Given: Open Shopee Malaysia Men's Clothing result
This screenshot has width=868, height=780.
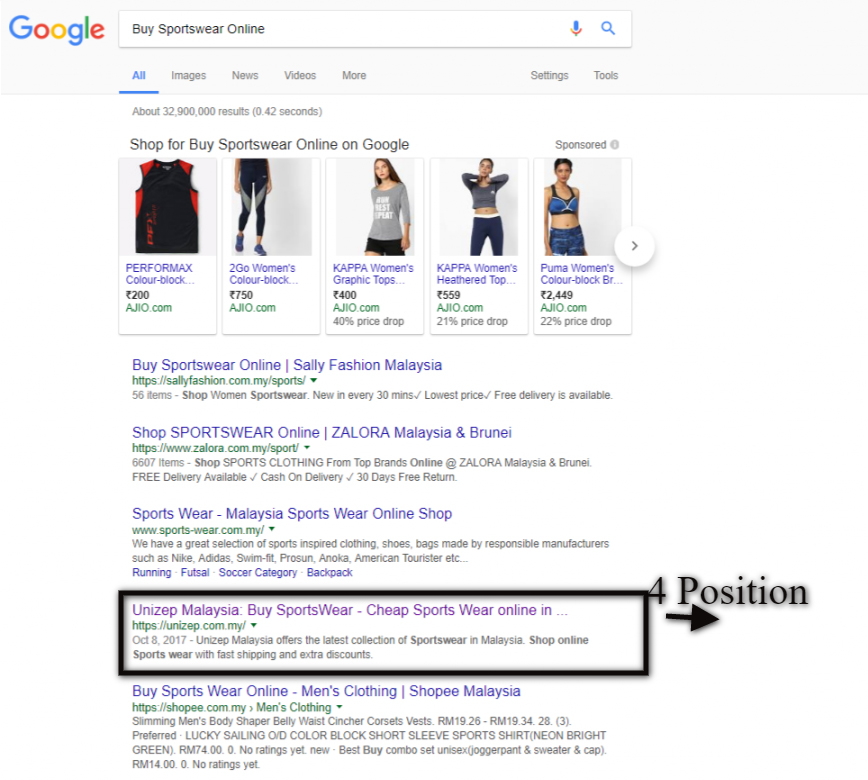Looking at the screenshot, I should tap(326, 691).
